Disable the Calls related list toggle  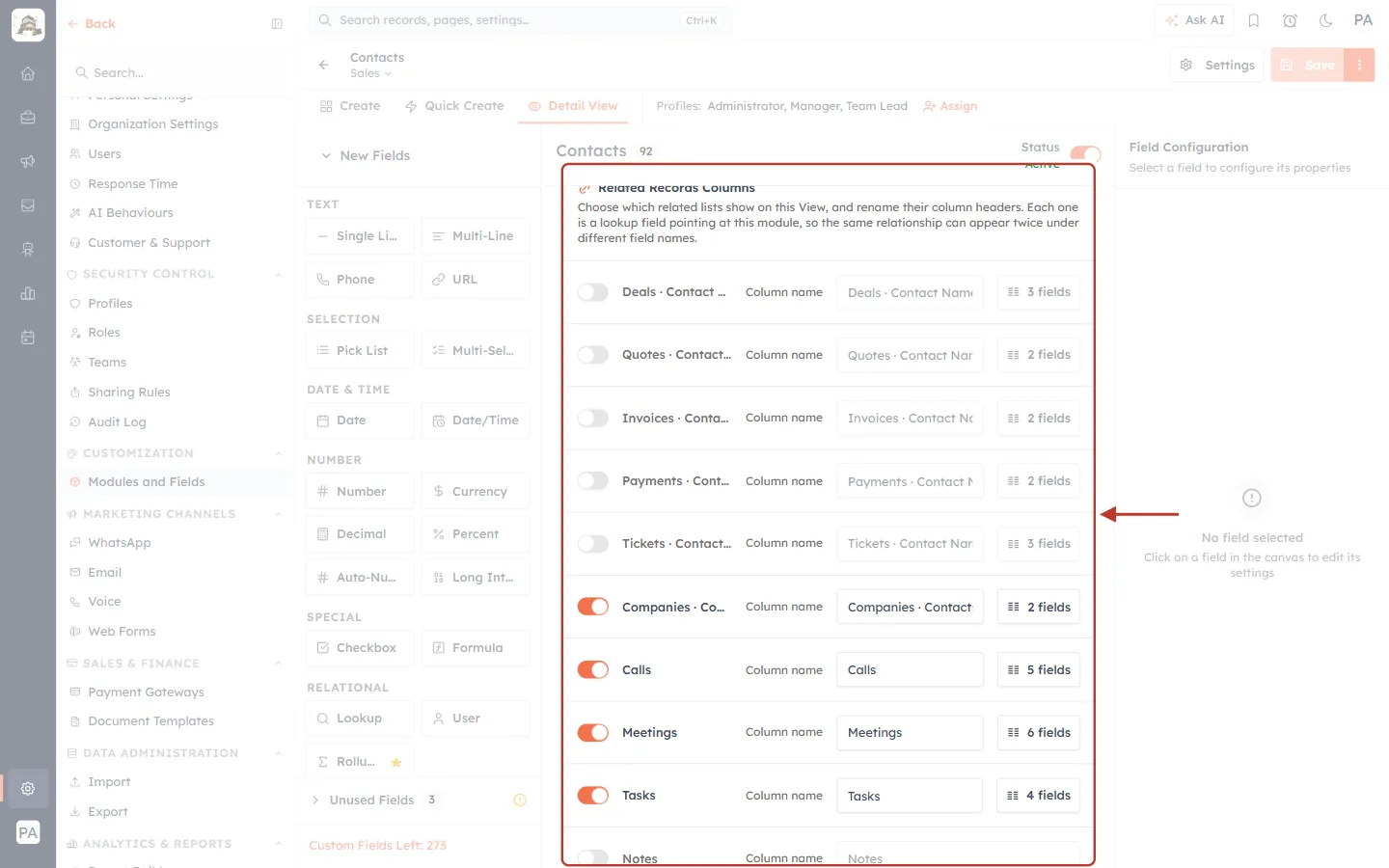point(593,669)
